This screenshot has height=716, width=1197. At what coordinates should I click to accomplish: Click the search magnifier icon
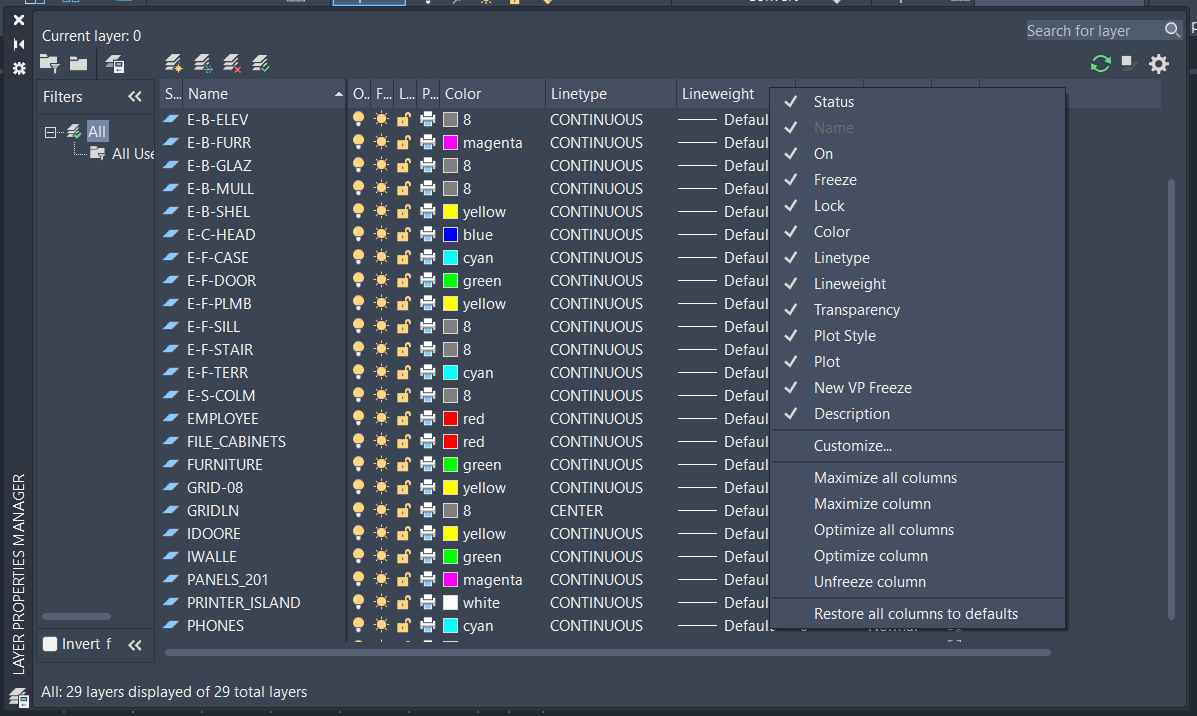point(1172,30)
